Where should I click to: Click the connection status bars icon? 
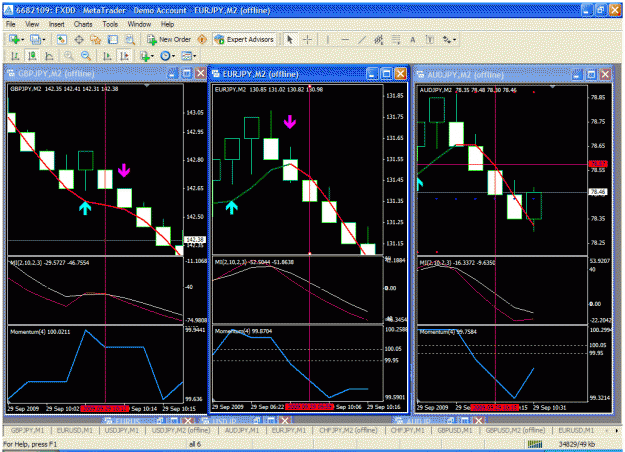coord(535,444)
